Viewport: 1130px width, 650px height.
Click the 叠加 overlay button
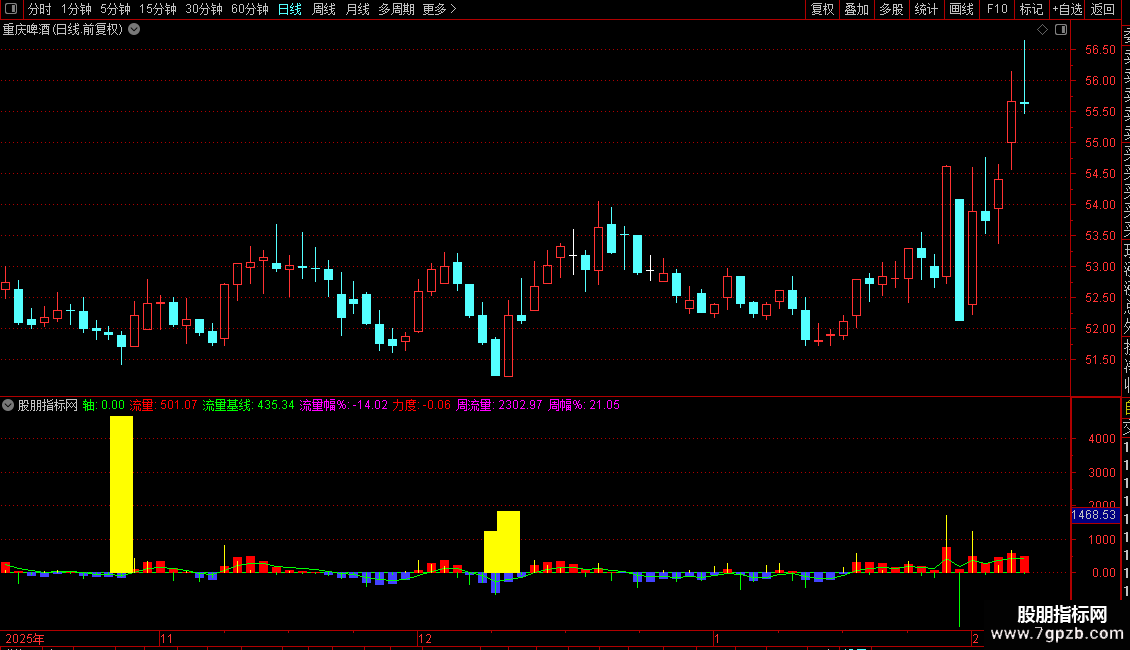click(856, 9)
